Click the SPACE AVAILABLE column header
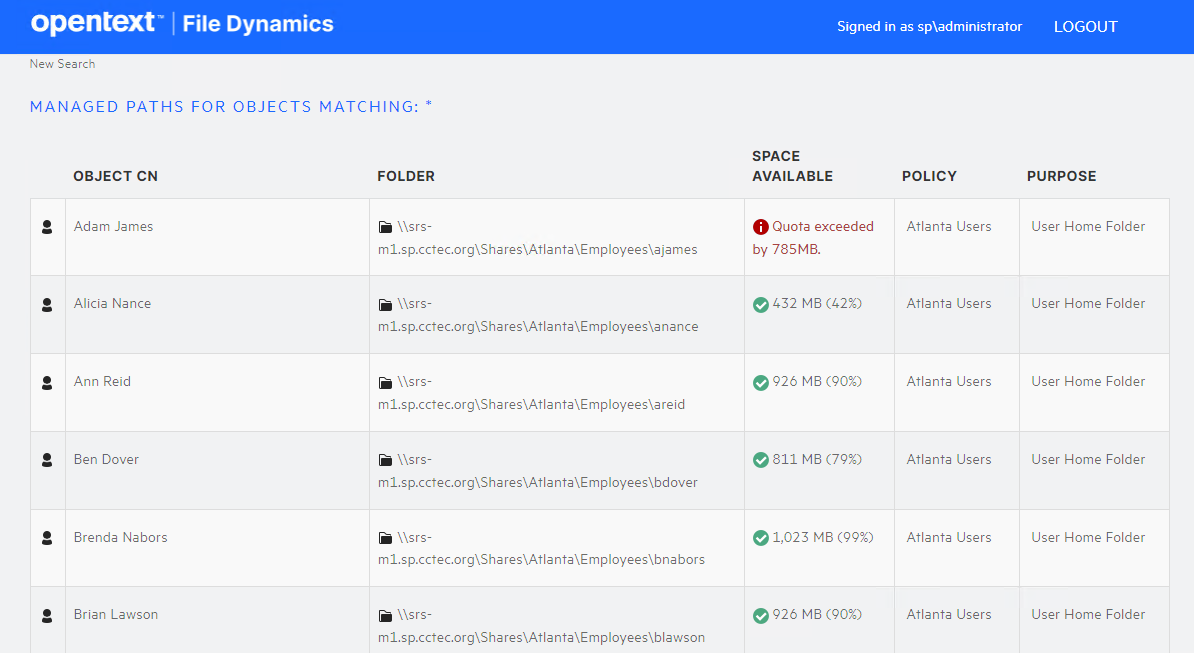This screenshot has height=653, width=1194. [792, 166]
